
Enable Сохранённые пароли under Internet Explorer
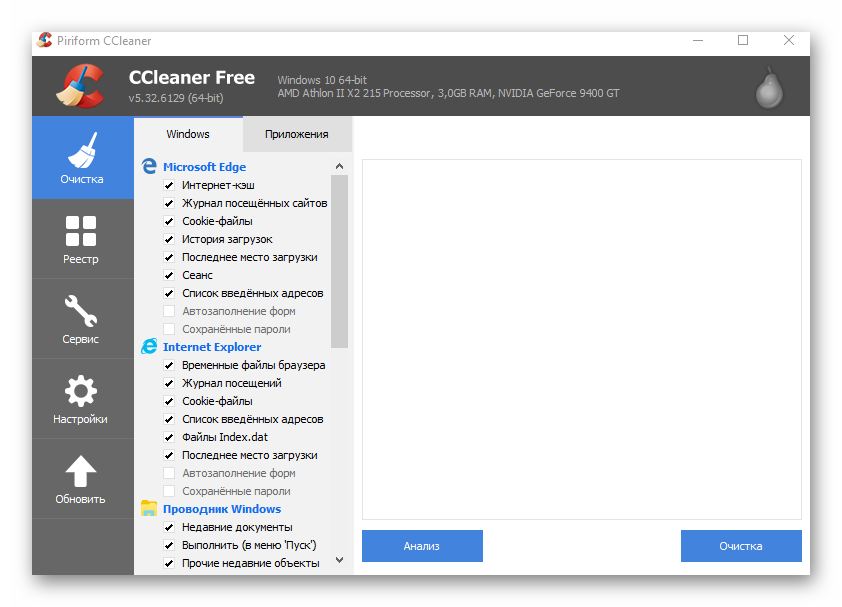tap(169, 491)
